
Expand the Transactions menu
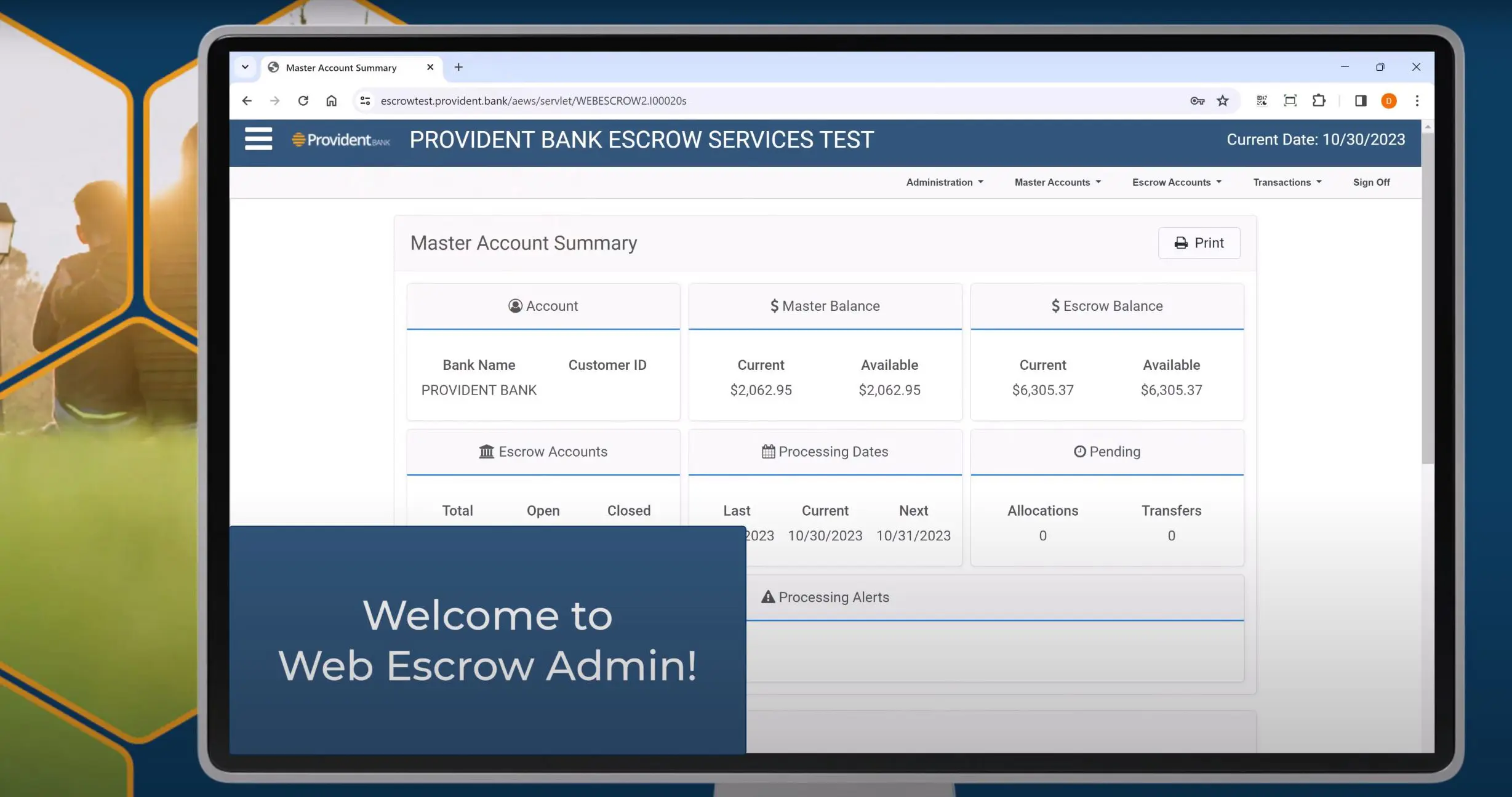tap(1287, 182)
